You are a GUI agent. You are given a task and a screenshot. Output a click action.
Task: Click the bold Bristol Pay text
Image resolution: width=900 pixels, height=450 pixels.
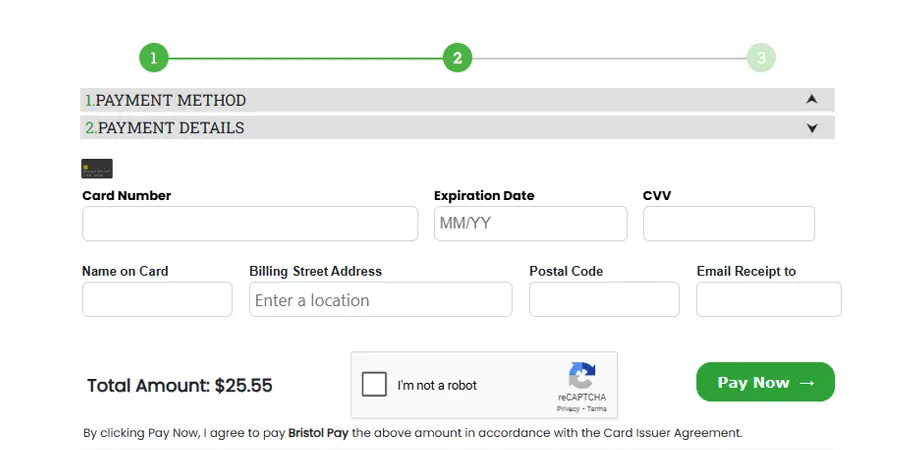(x=319, y=433)
